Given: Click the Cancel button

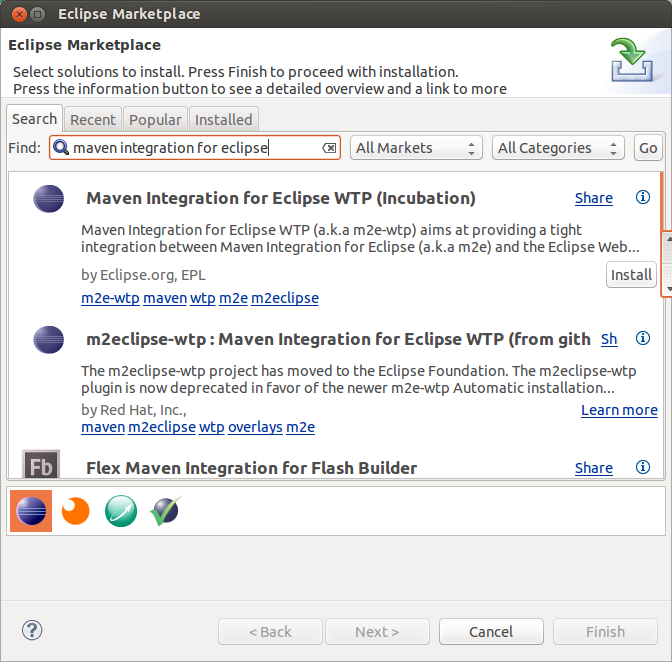Looking at the screenshot, I should tap(491, 632).
